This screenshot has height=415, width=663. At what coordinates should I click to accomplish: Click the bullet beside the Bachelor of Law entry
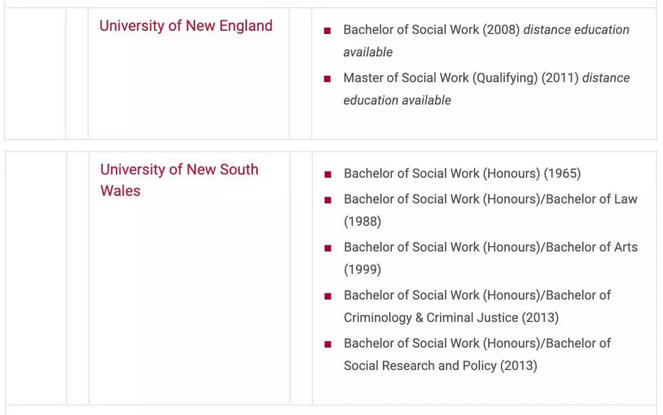pyautogui.click(x=327, y=201)
